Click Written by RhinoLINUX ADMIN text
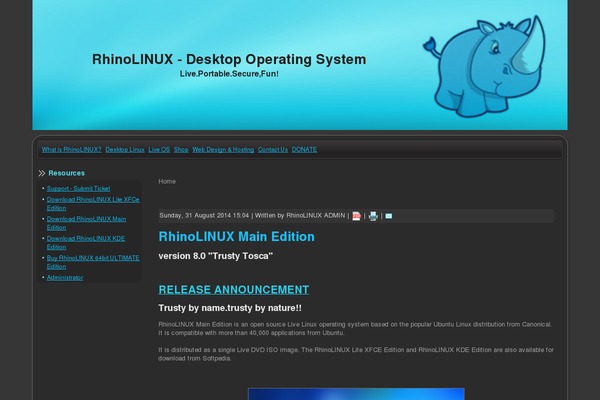Image resolution: width=600 pixels, height=400 pixels. coord(300,216)
